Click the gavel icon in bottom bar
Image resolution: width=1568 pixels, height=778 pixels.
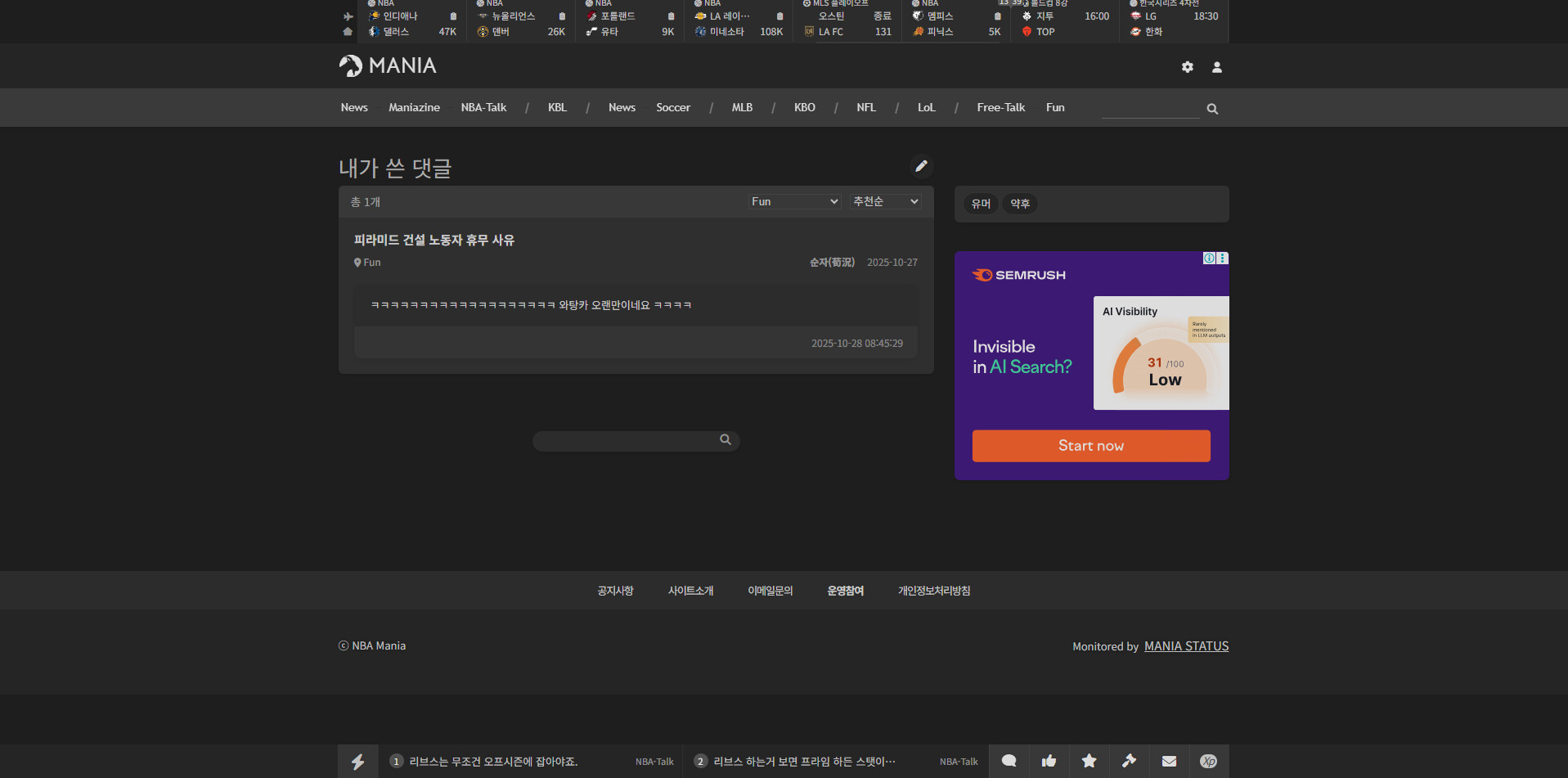tap(1129, 761)
